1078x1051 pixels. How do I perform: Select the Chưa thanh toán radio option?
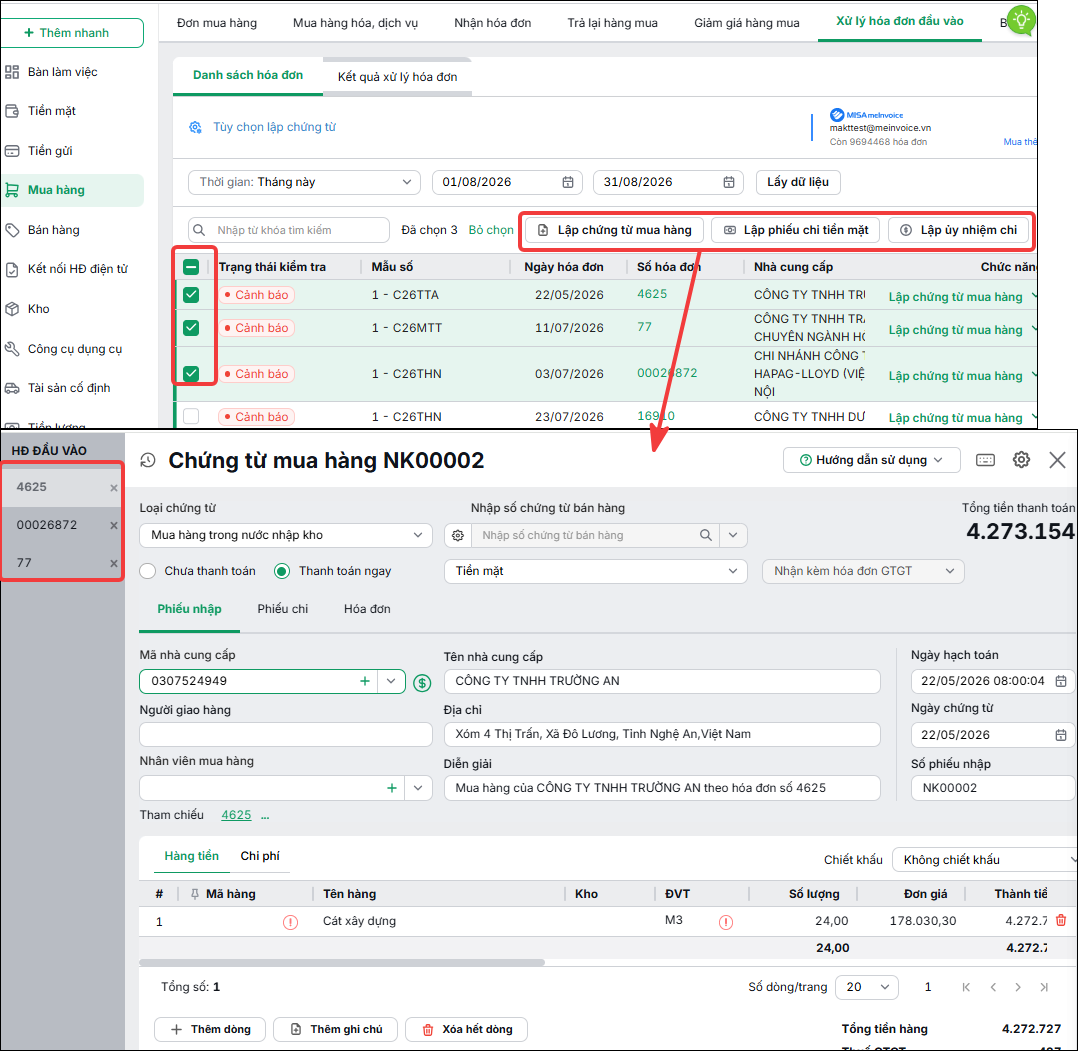[148, 571]
